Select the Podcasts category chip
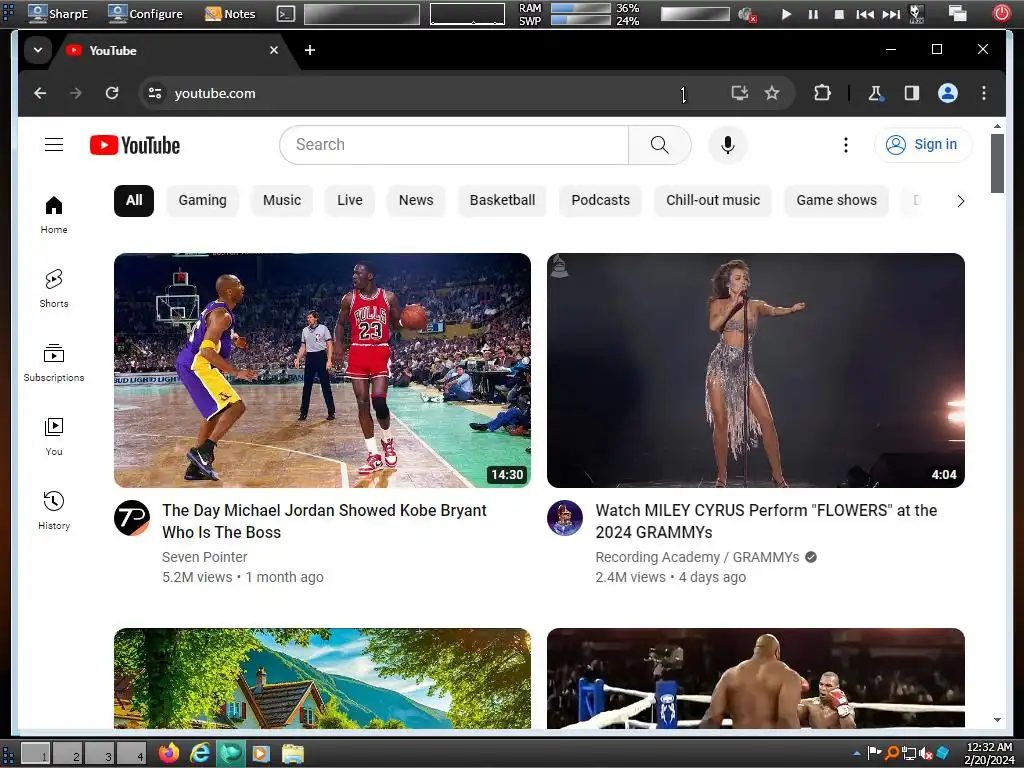This screenshot has height=768, width=1024. (x=601, y=200)
